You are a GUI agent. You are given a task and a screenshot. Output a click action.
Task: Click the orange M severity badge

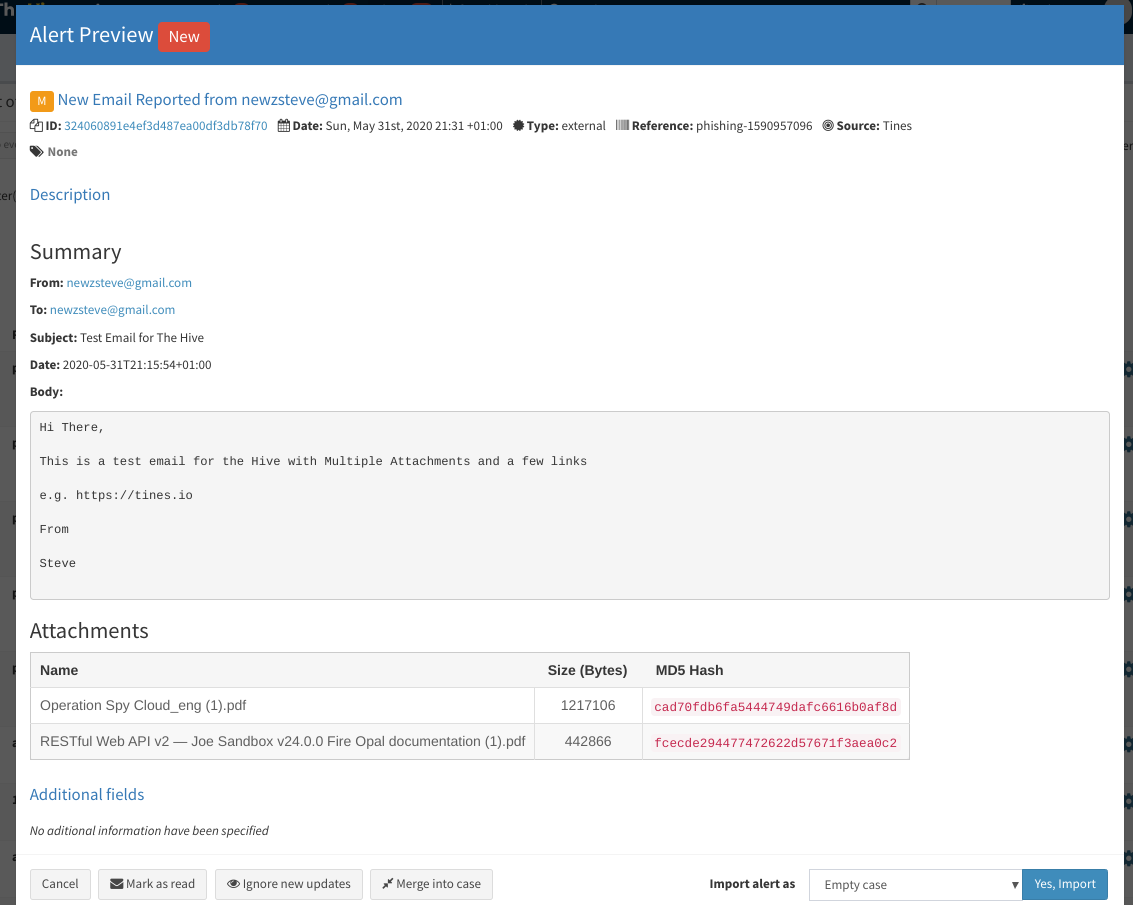(x=42, y=101)
